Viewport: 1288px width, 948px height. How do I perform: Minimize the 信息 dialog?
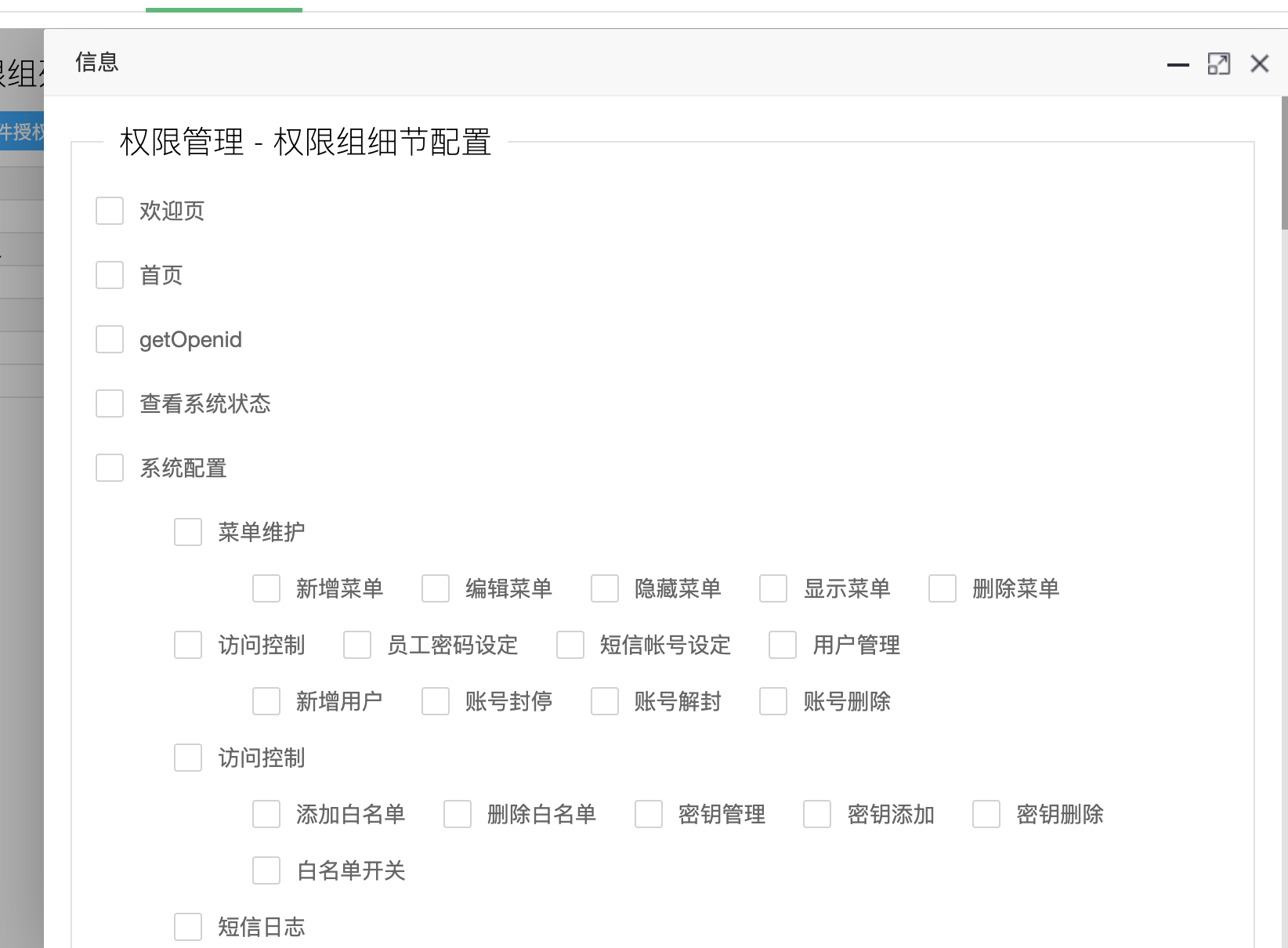pos(1178,64)
